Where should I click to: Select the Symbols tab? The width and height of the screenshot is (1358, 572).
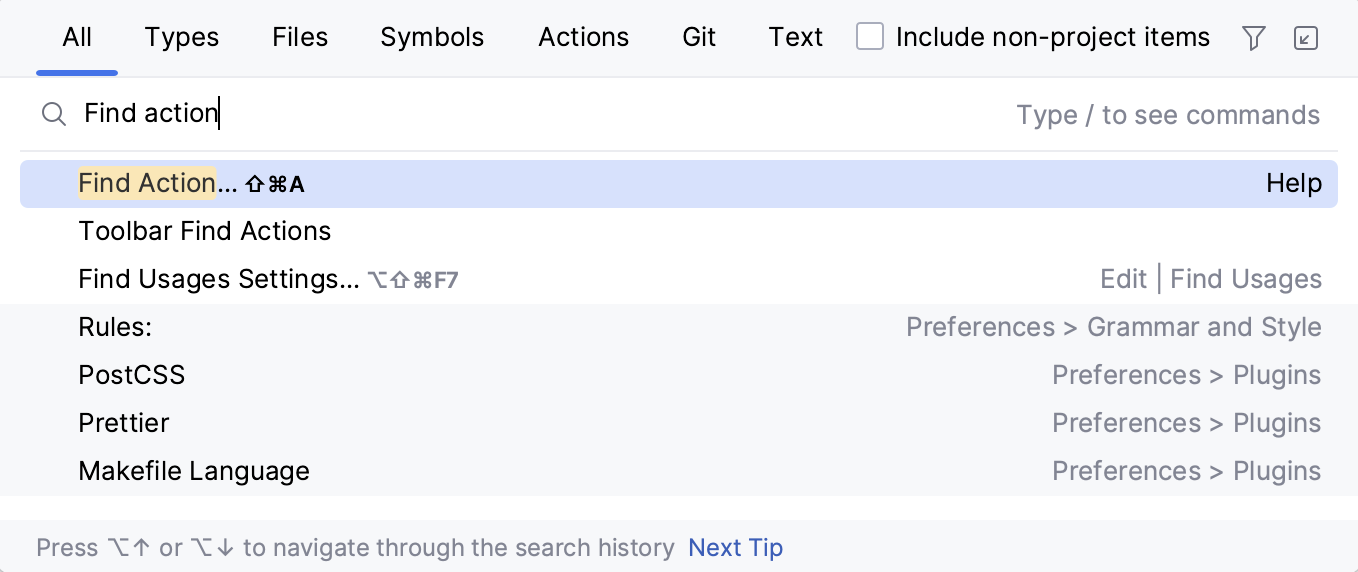(432, 38)
